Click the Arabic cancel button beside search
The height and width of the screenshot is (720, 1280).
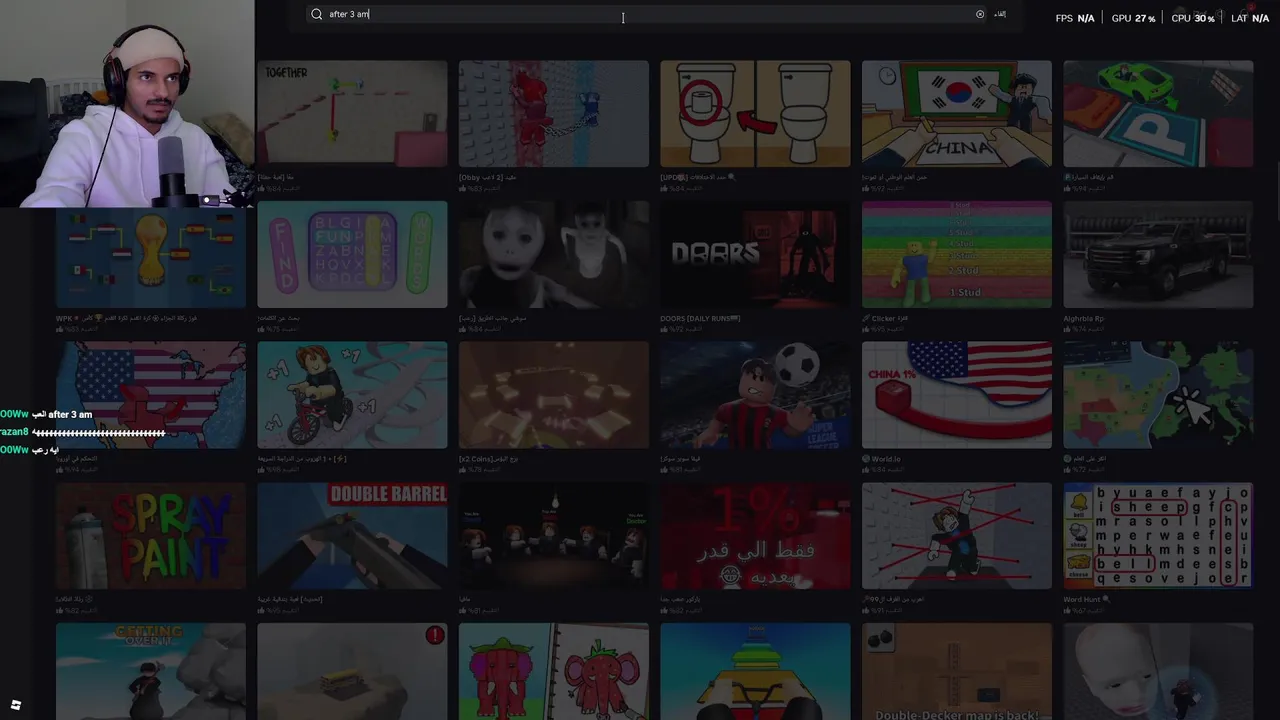tap(999, 14)
